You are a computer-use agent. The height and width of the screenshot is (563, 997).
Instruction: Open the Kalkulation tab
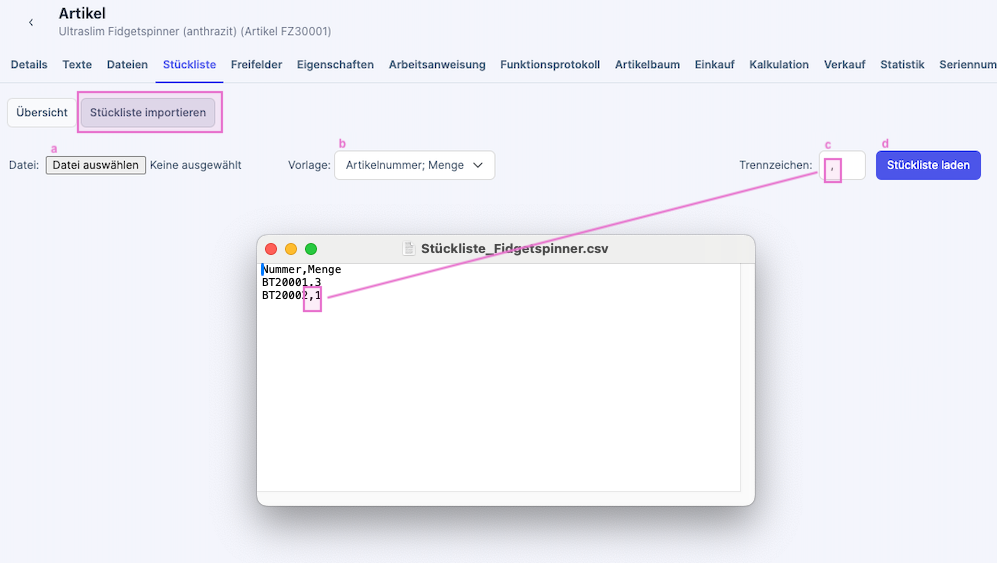tap(779, 65)
